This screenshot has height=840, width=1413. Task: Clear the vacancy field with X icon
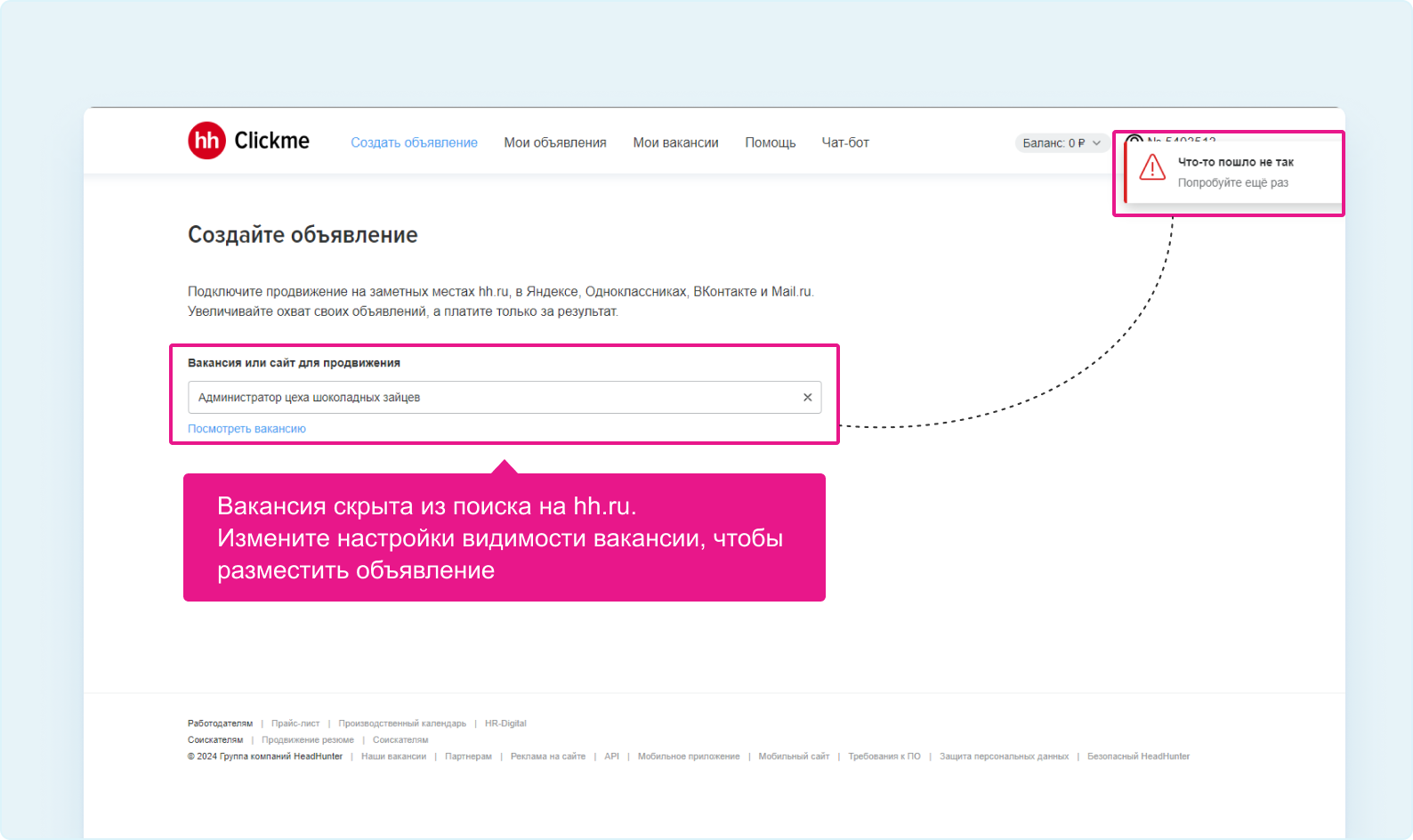807,398
